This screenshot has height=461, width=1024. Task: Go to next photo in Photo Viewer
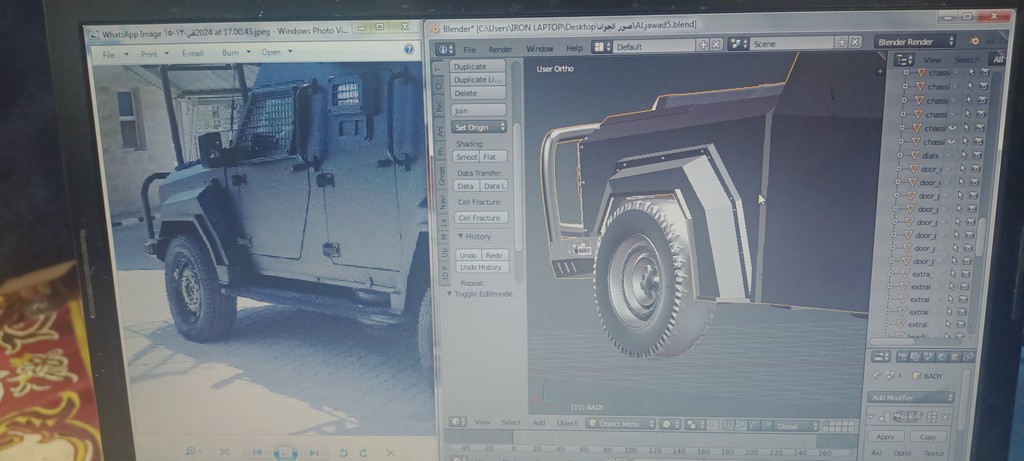tap(314, 453)
